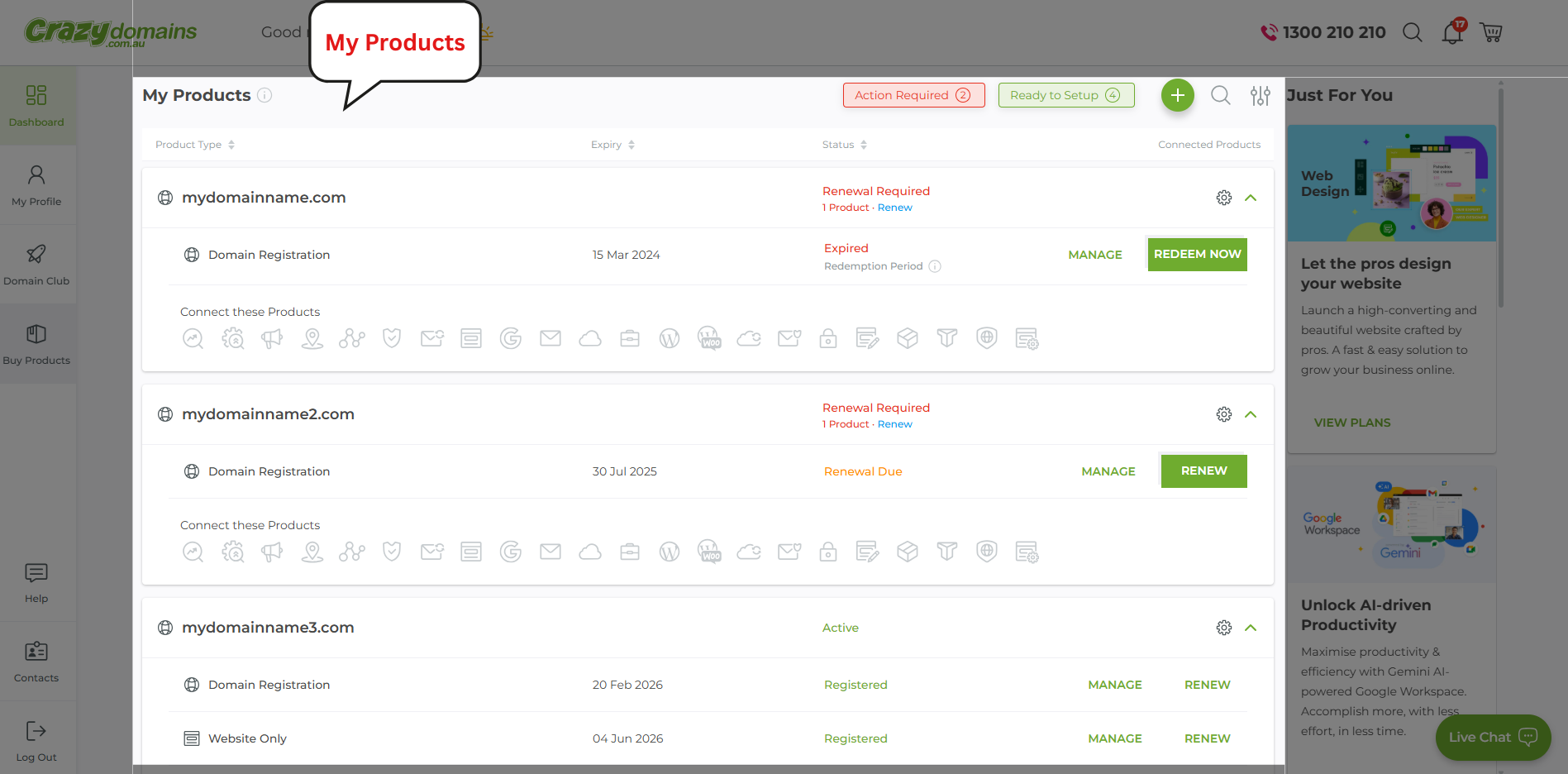Click Renew link under mydomainname2.com Renewal Required

tap(895, 424)
